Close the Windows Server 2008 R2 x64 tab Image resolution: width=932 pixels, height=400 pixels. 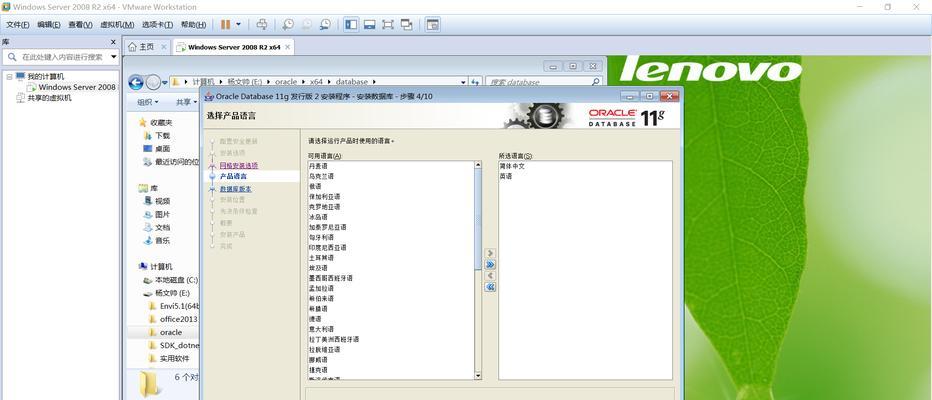288,47
